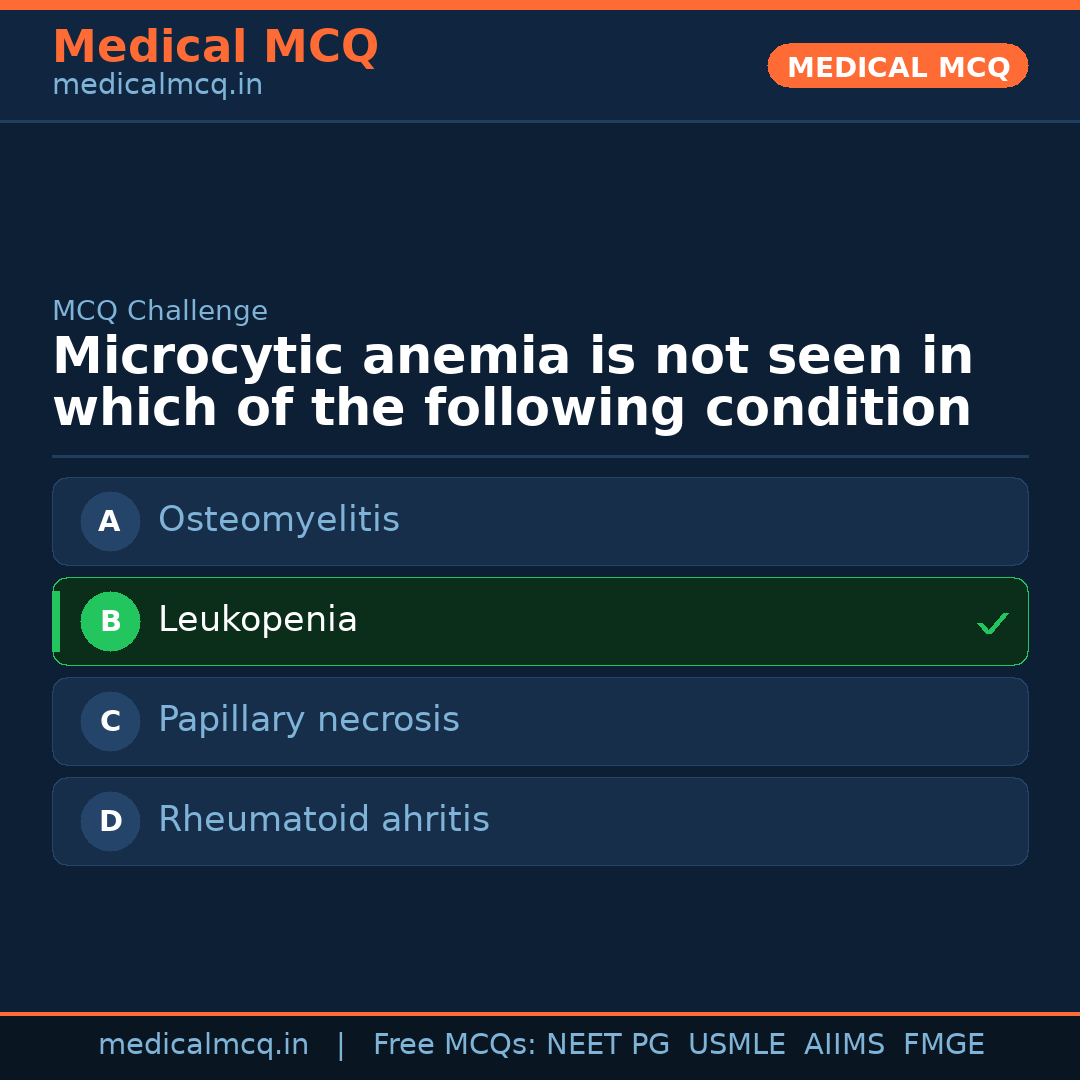
Task: Open the medicalmcq.in link in the footer
Action: coord(203,1045)
